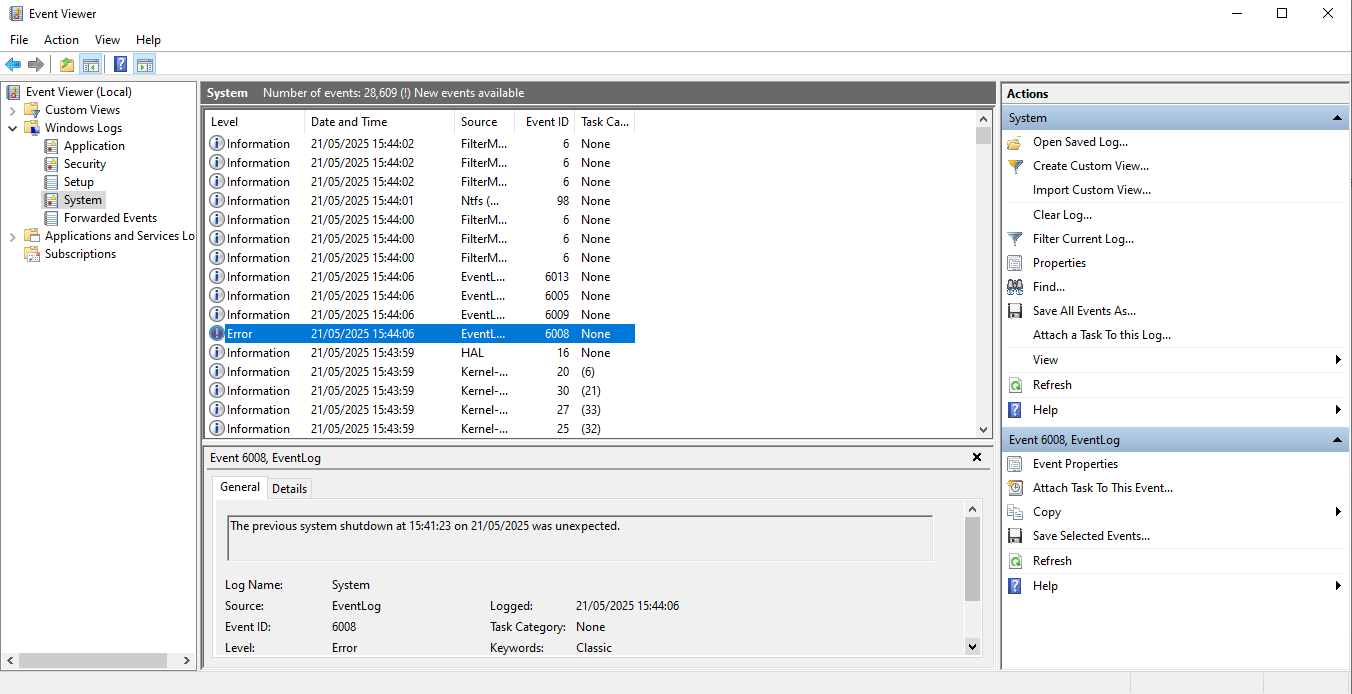Click the Filter Current Log funnel icon
Screen dimensions: 1352x694
(x=1015, y=239)
